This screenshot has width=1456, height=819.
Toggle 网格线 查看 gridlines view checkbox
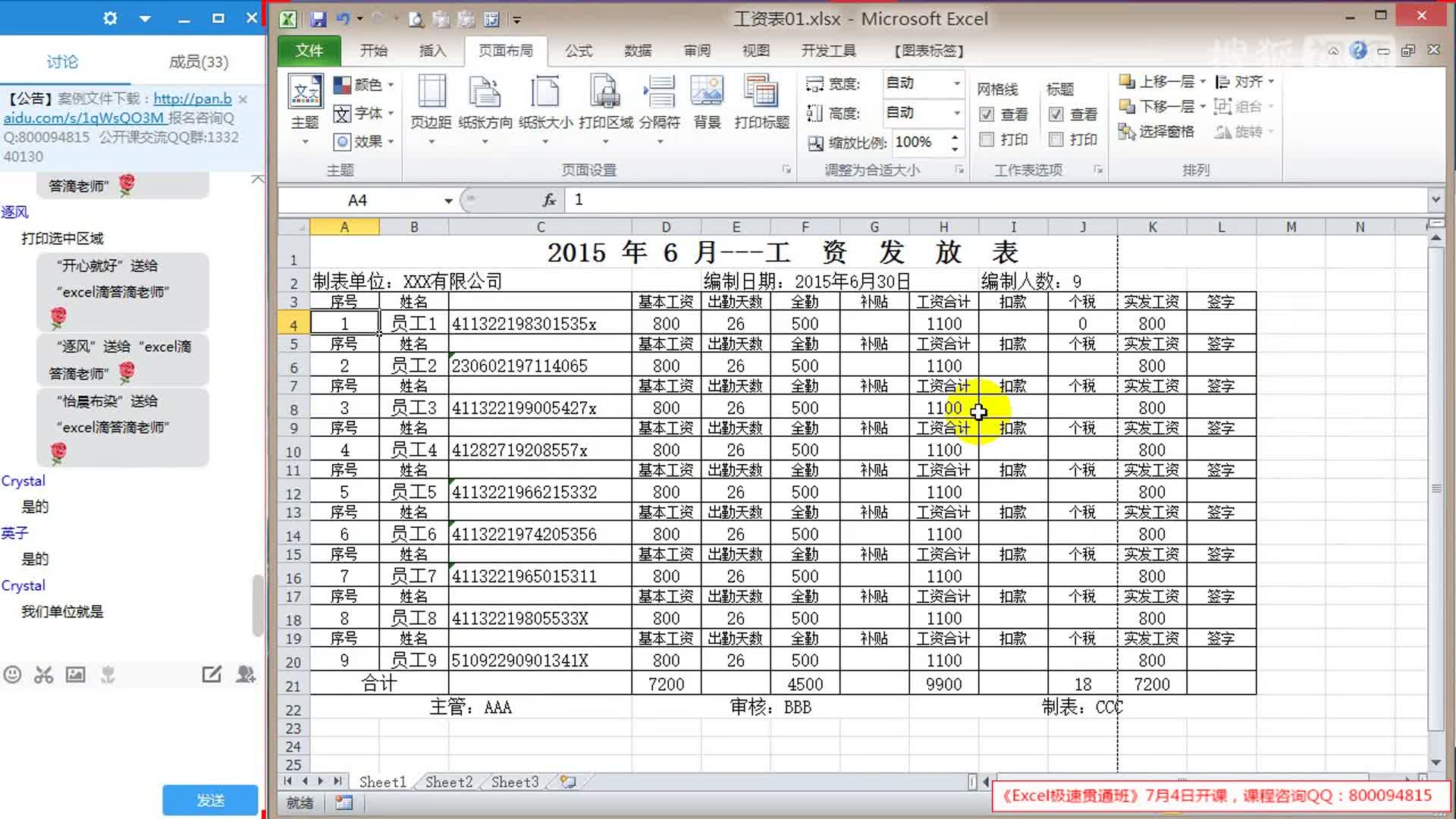coord(987,115)
